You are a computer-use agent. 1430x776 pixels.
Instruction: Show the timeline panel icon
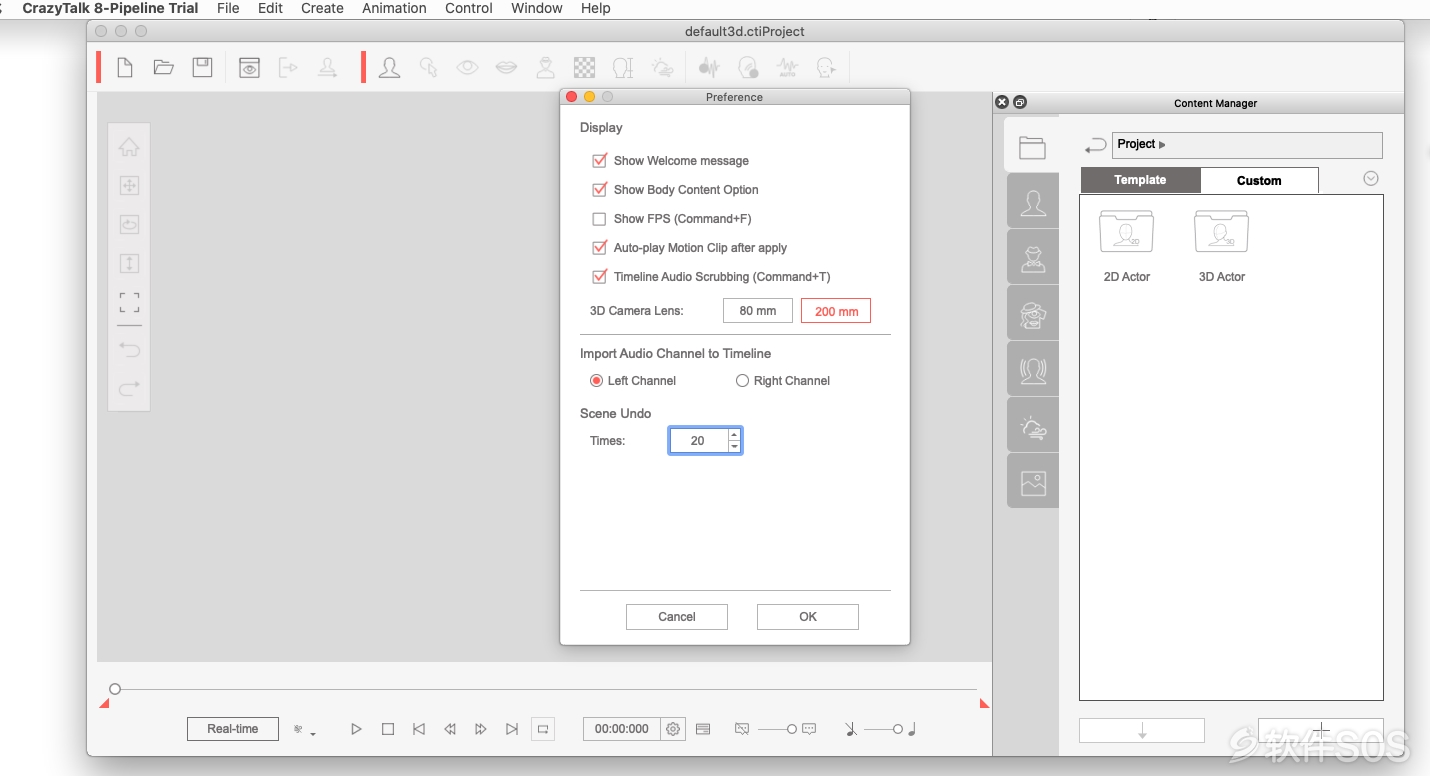point(703,729)
